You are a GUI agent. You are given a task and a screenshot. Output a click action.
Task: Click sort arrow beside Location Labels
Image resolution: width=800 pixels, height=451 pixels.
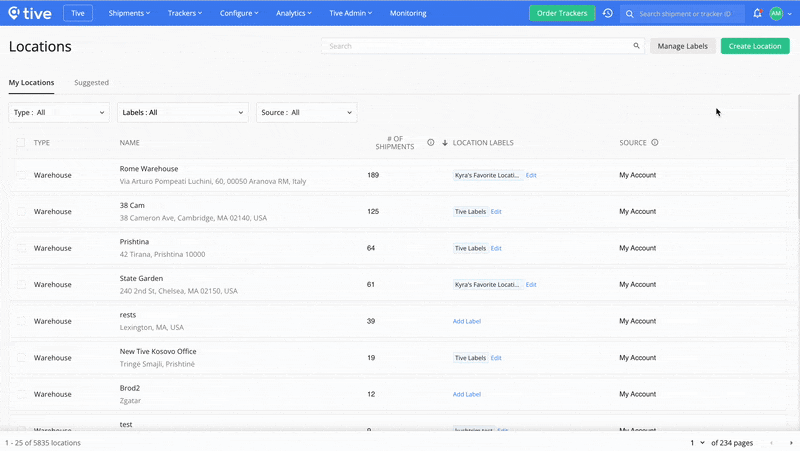coord(445,143)
